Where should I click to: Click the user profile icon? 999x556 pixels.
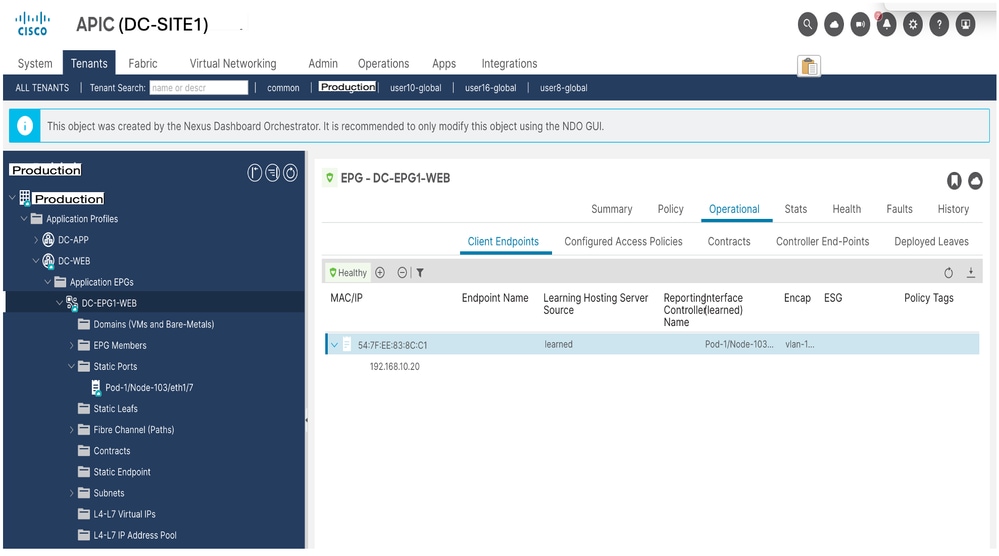point(966,25)
